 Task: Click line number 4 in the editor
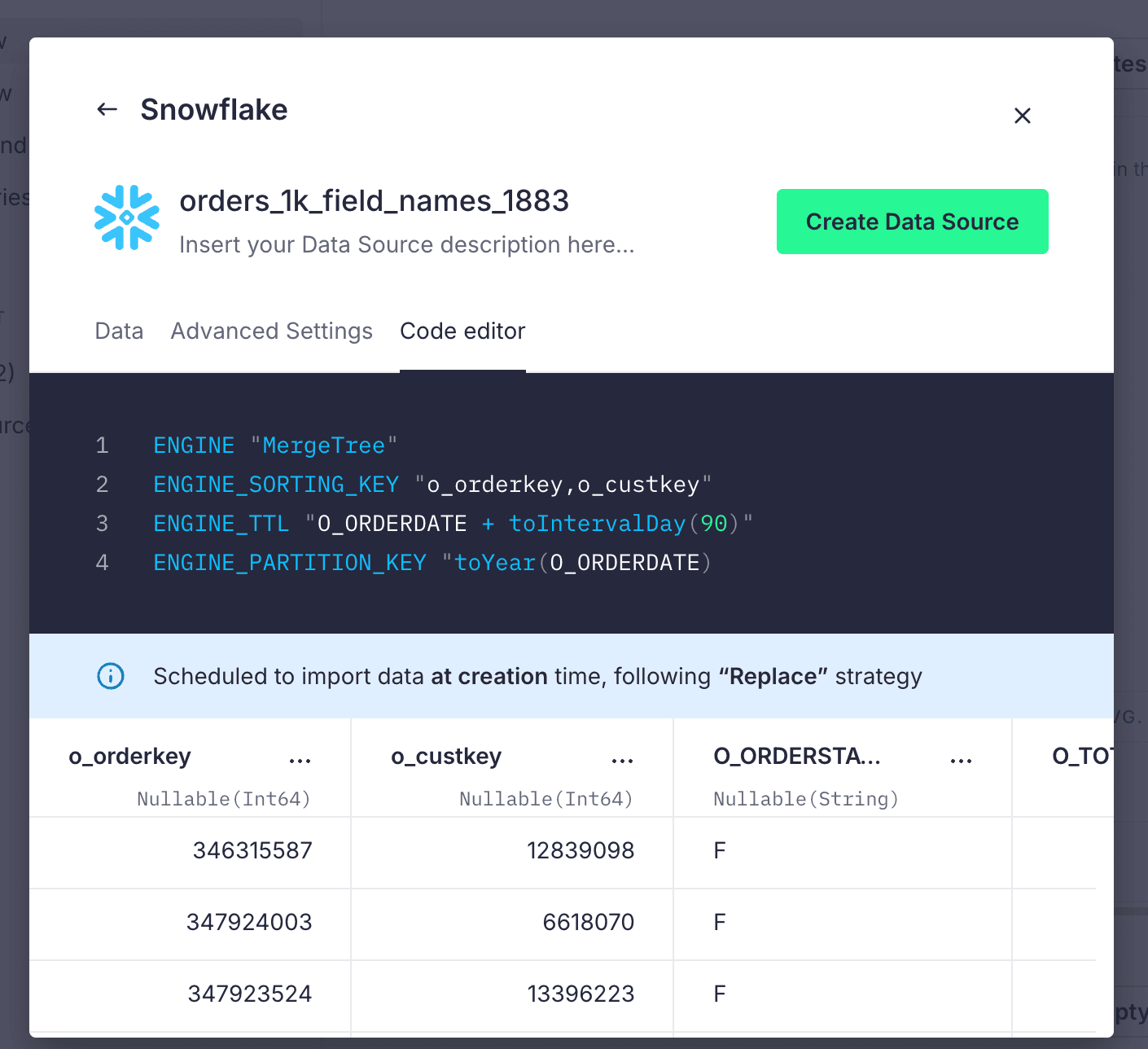click(102, 562)
